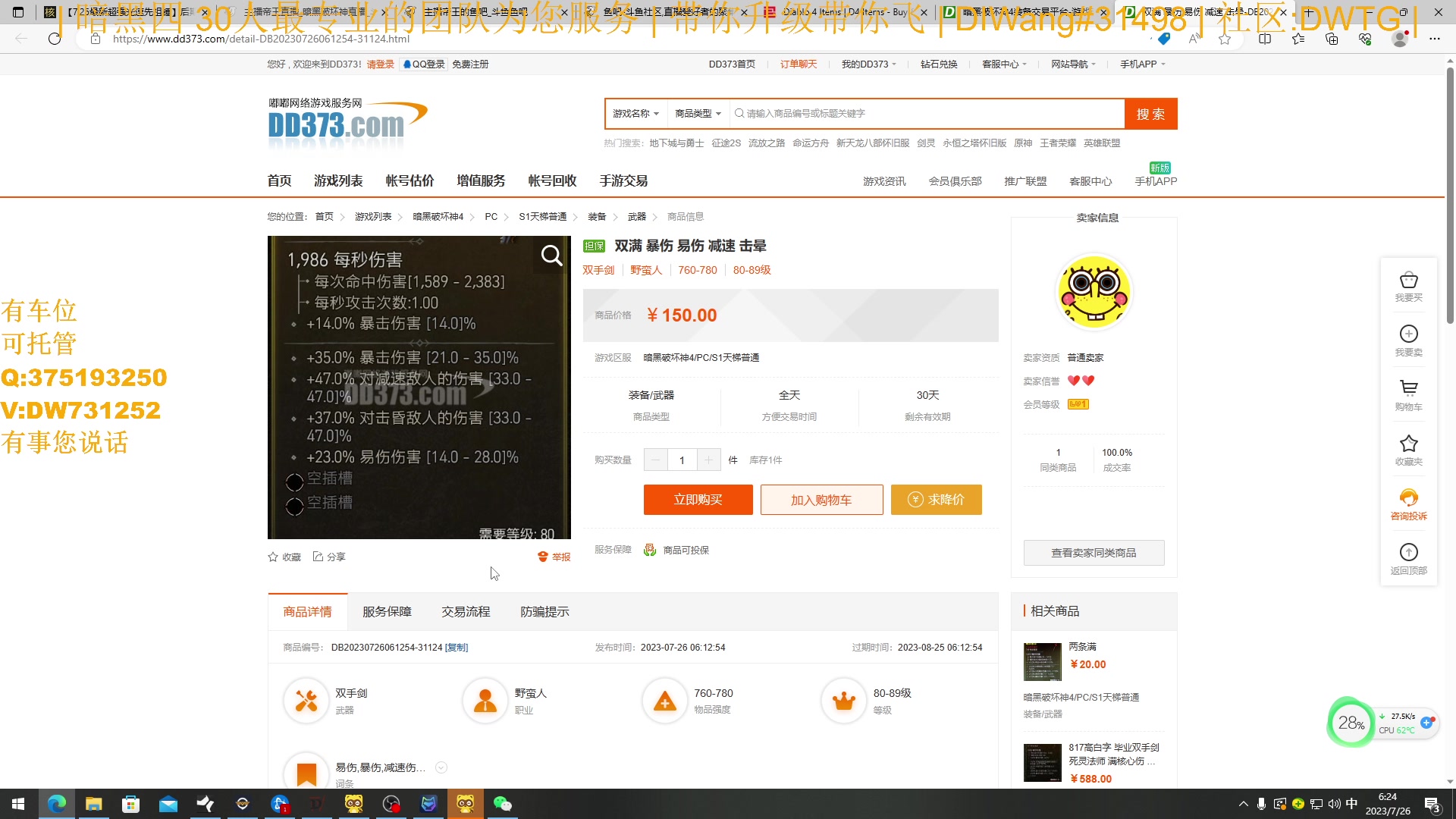Click the 举报 report icon
Image resolution: width=1456 pixels, height=819 pixels.
pyautogui.click(x=554, y=556)
